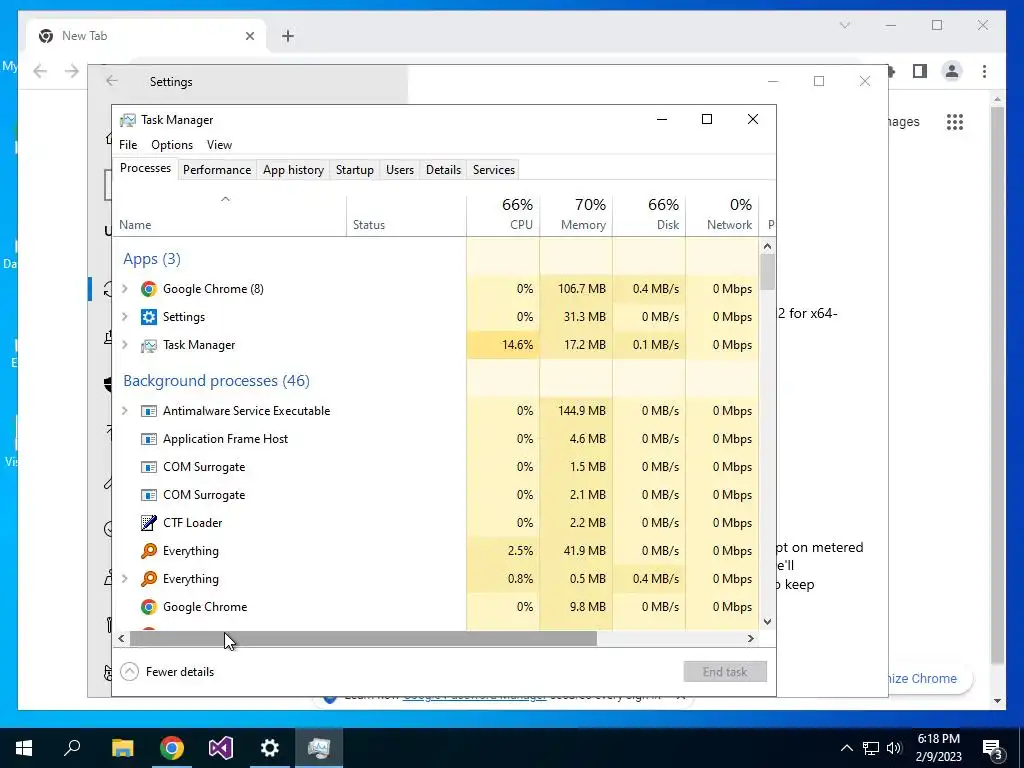Switch to the App history tab

point(293,170)
